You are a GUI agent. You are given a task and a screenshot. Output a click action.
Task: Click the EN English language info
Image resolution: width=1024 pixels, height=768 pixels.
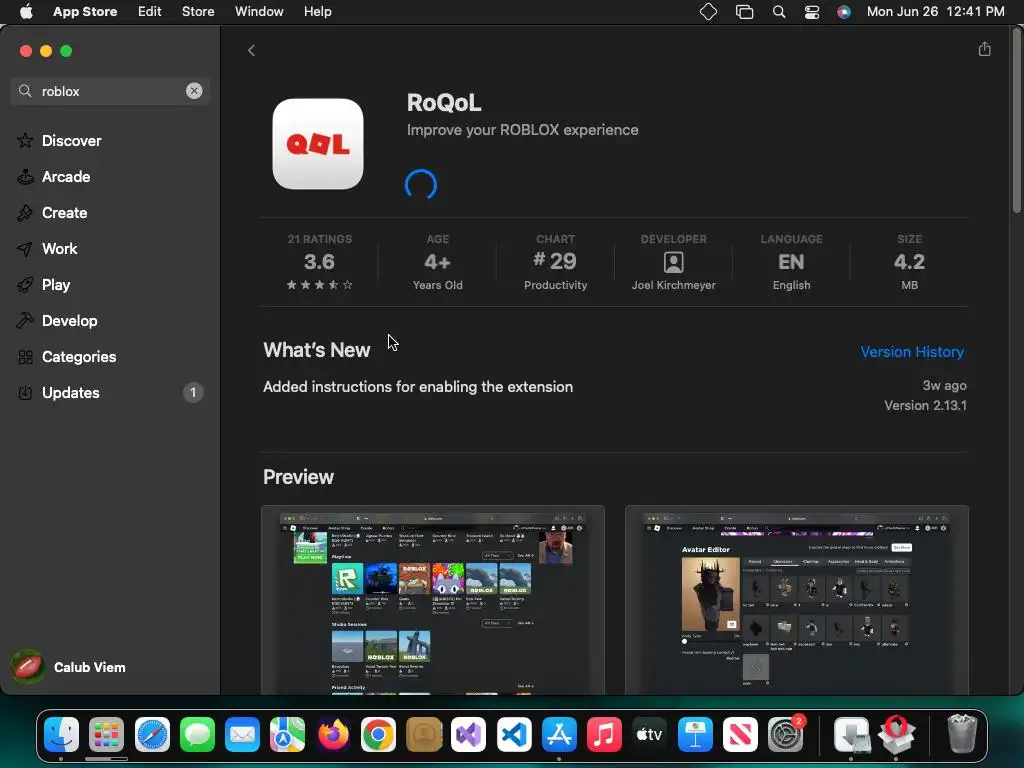(x=792, y=261)
